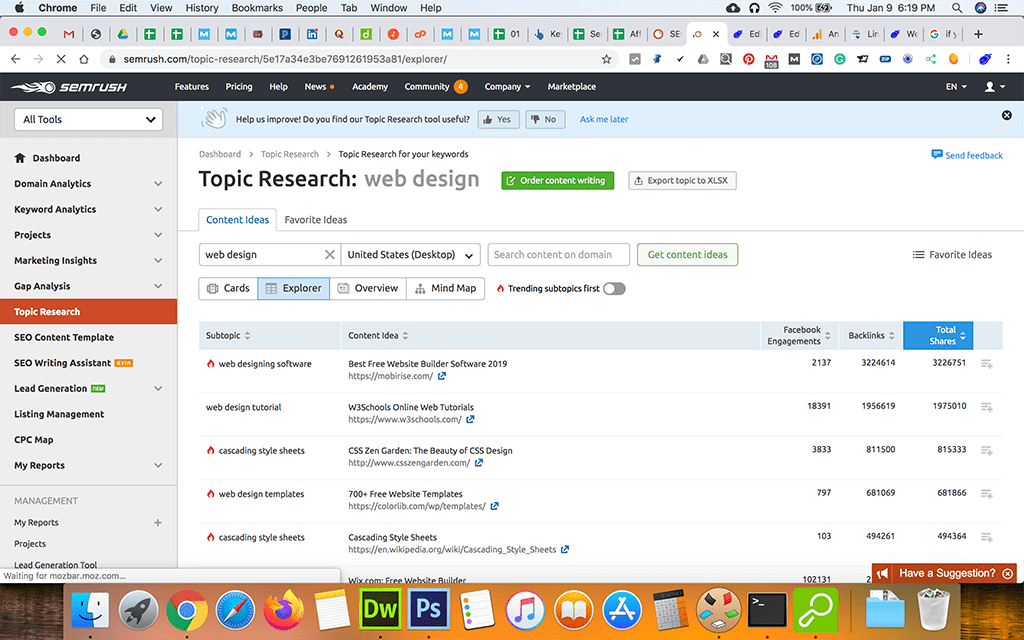Add 'CSS Zen Garden' row to favorites

click(x=987, y=451)
